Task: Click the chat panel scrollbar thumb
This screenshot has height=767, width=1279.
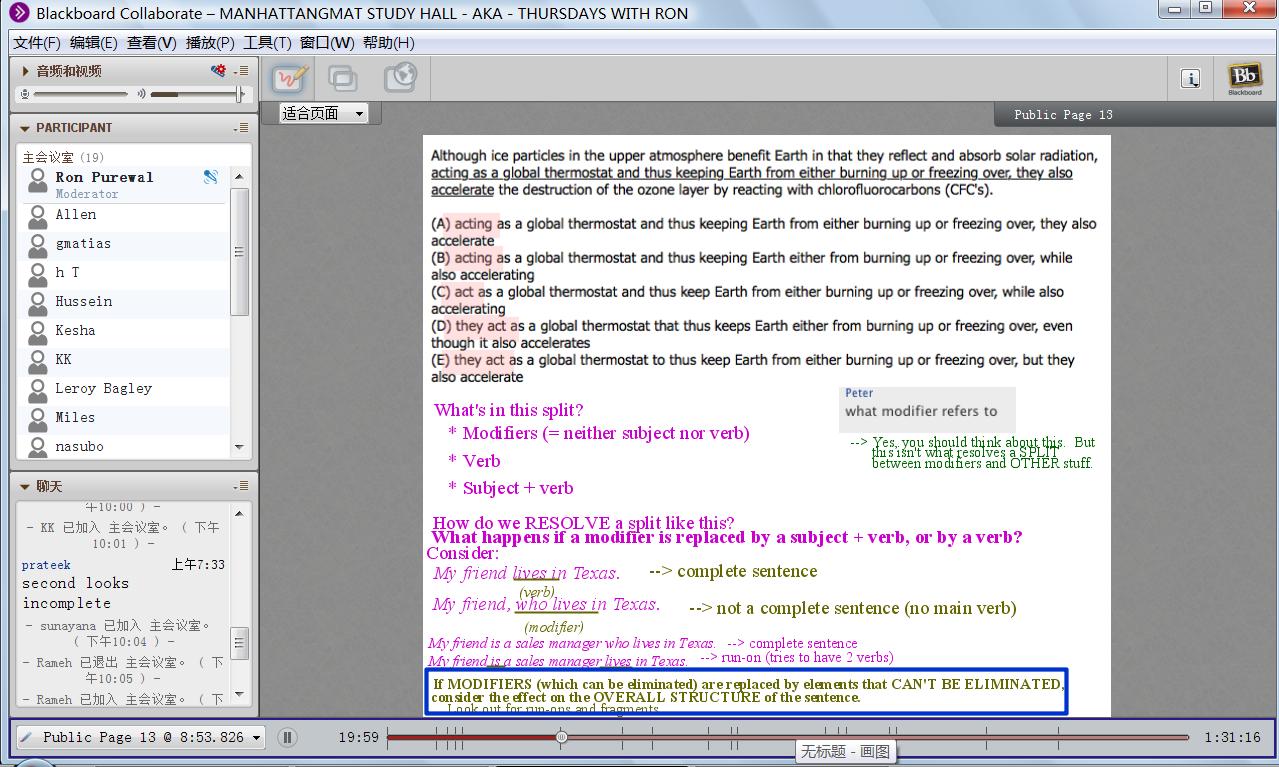Action: click(239, 641)
